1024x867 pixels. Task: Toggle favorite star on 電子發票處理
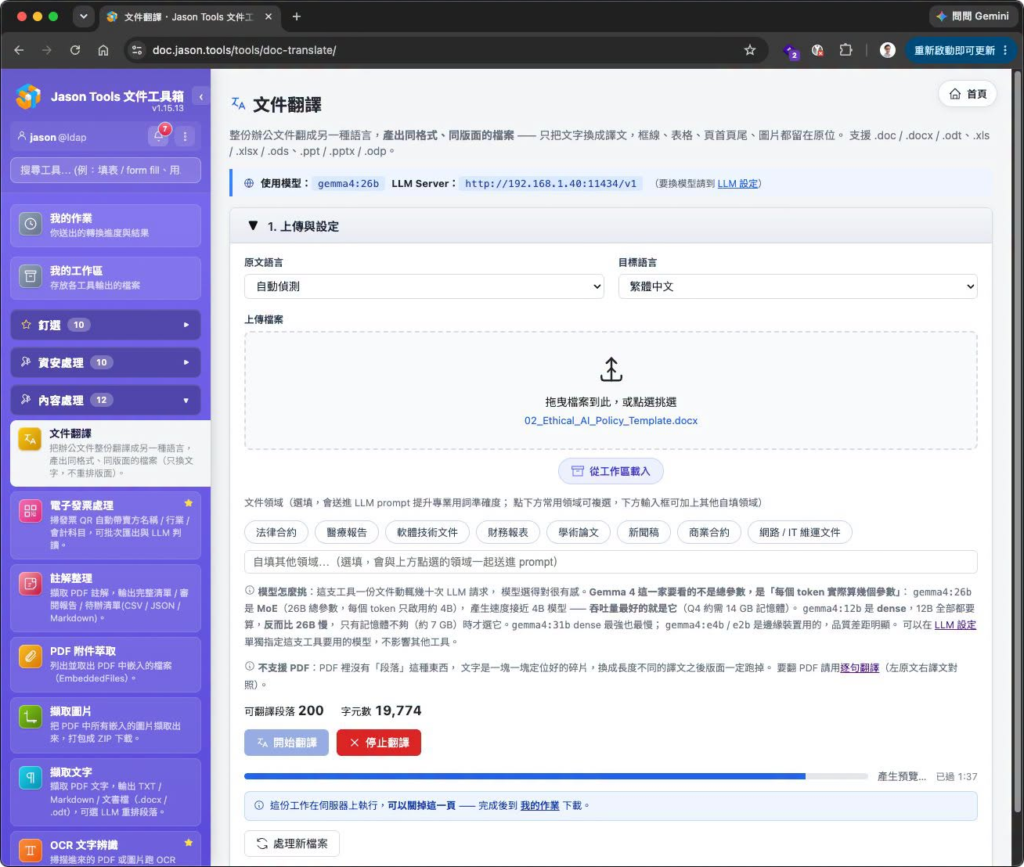click(188, 503)
